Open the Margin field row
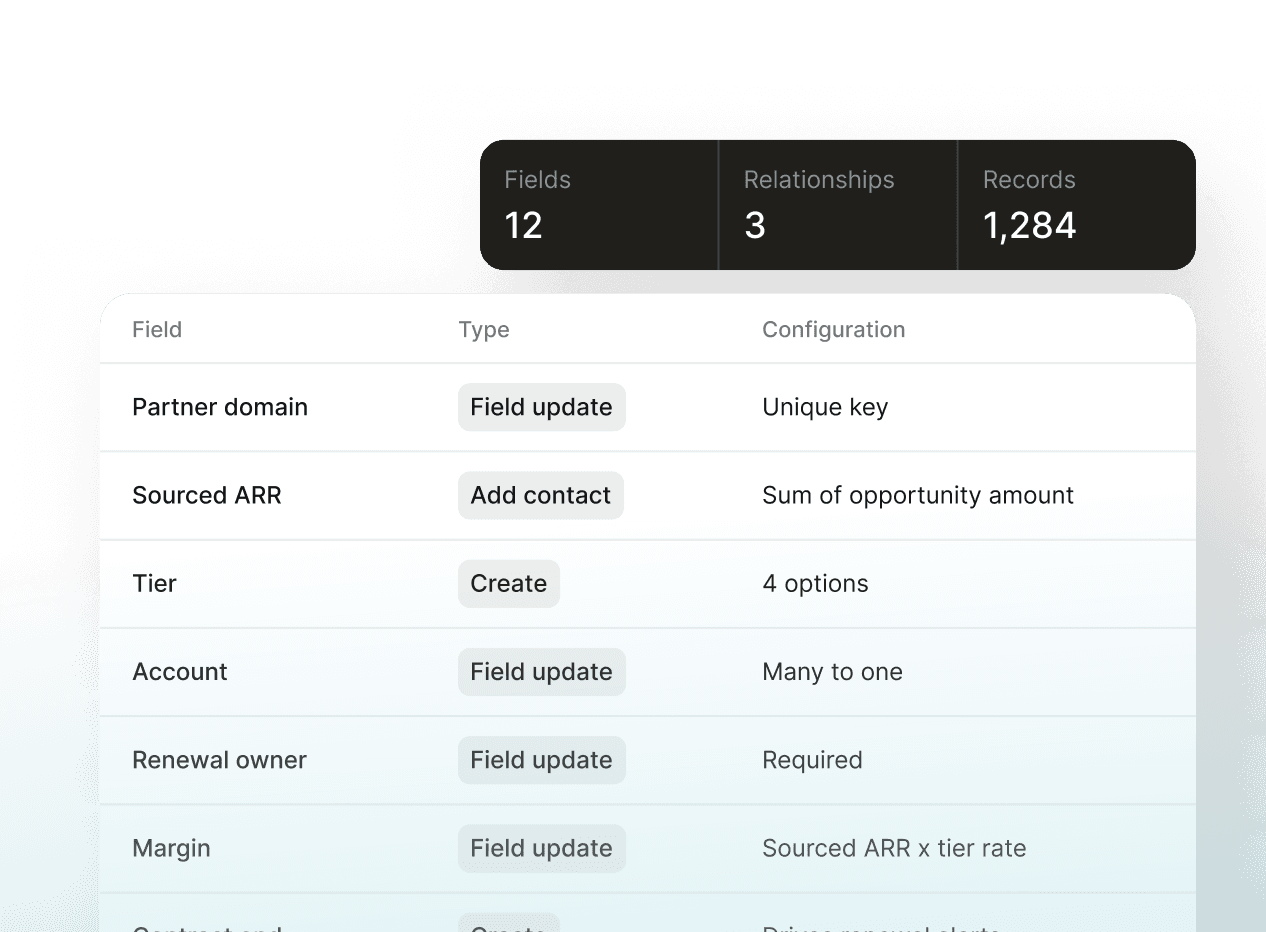 [648, 848]
